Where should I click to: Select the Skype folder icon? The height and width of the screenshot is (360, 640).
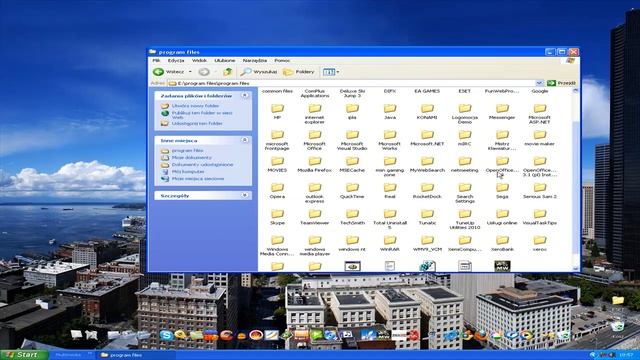(277, 213)
